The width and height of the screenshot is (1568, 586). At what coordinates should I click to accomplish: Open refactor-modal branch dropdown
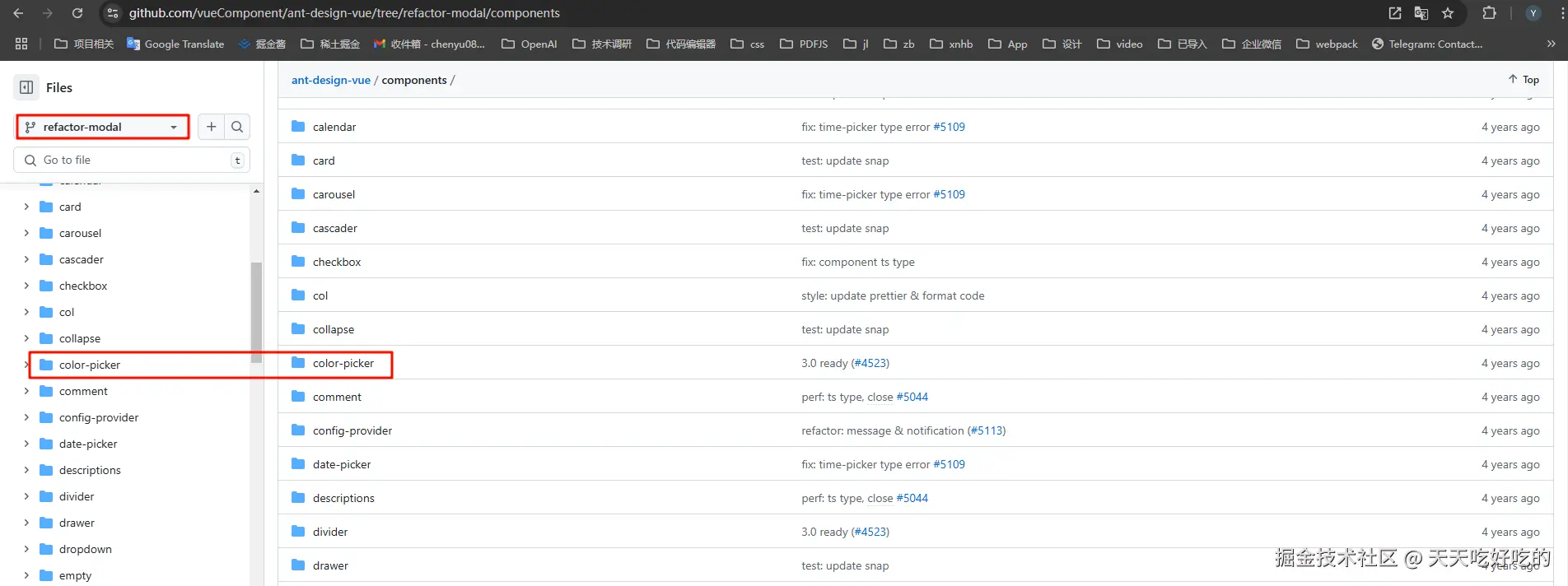tap(102, 127)
